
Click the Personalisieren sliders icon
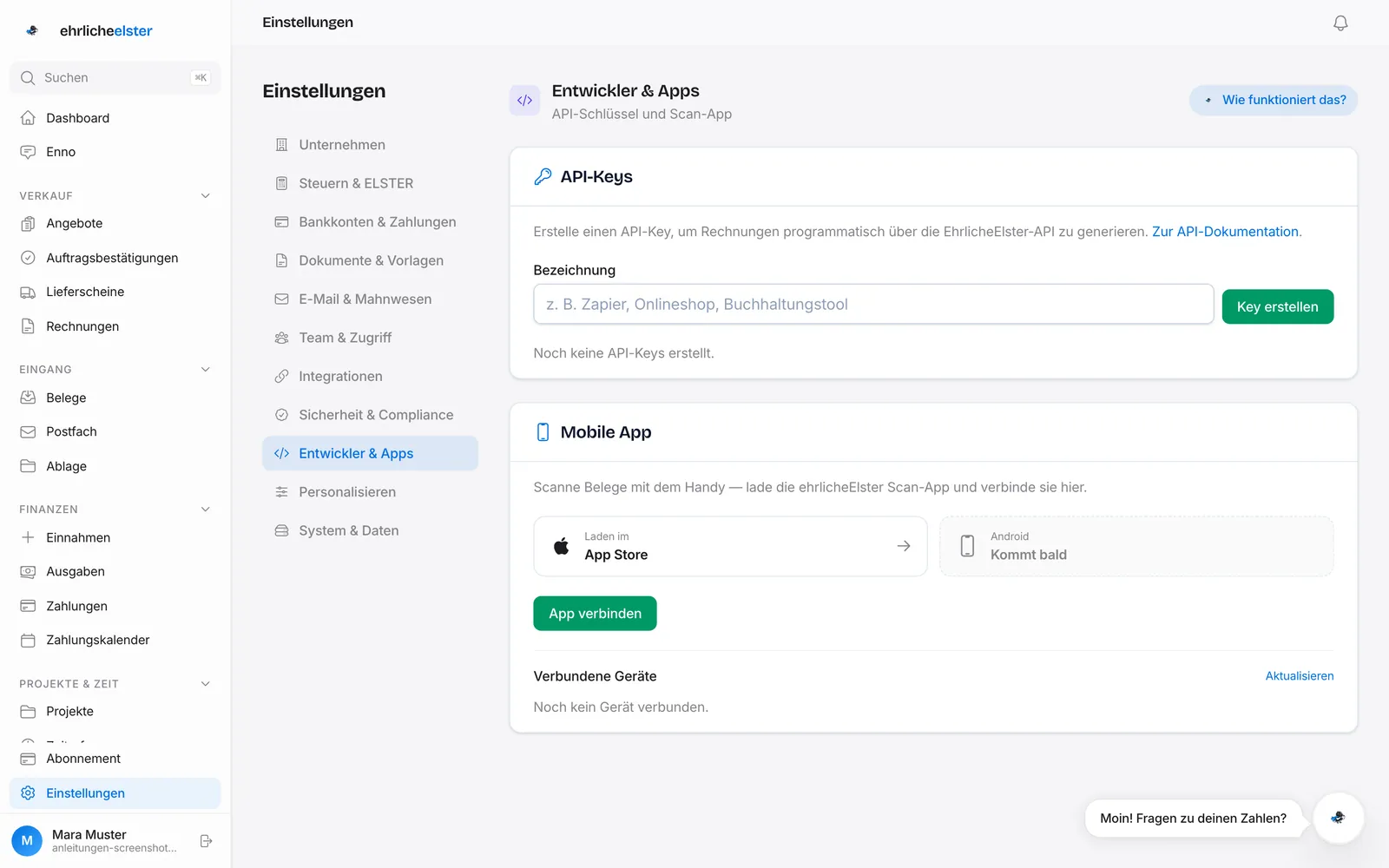(281, 492)
